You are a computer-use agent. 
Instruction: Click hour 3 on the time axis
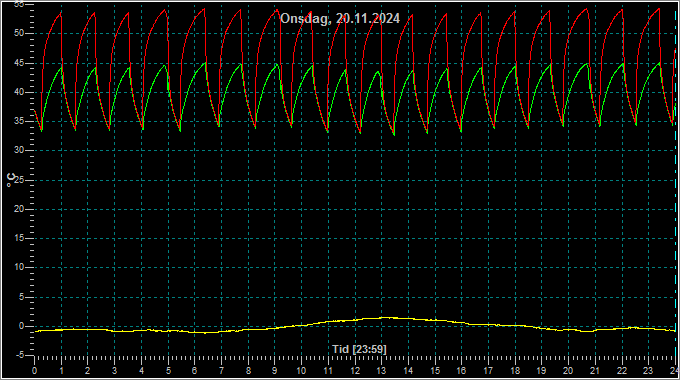coord(114,371)
